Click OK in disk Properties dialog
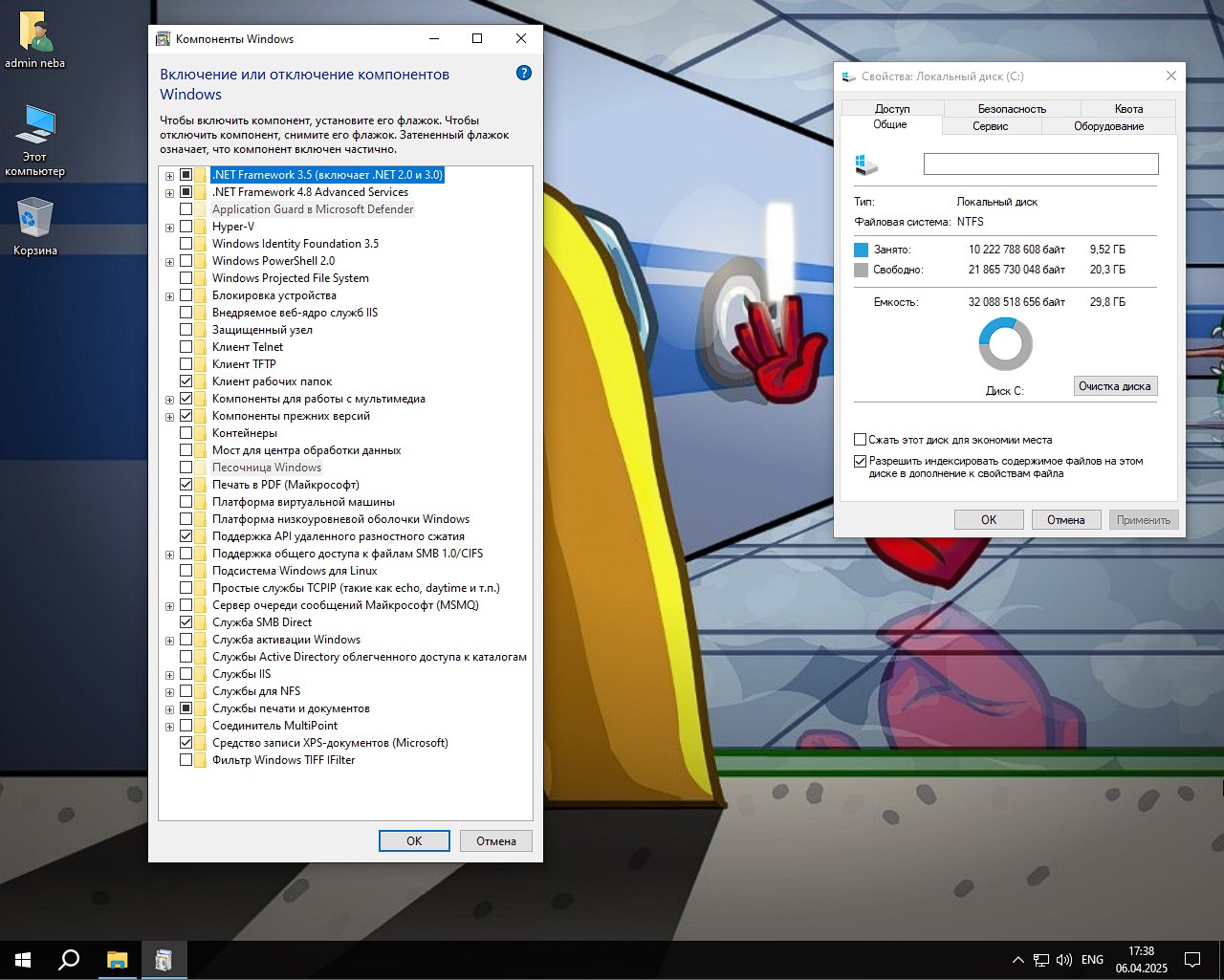This screenshot has height=980, width=1224. pyautogui.click(x=989, y=519)
